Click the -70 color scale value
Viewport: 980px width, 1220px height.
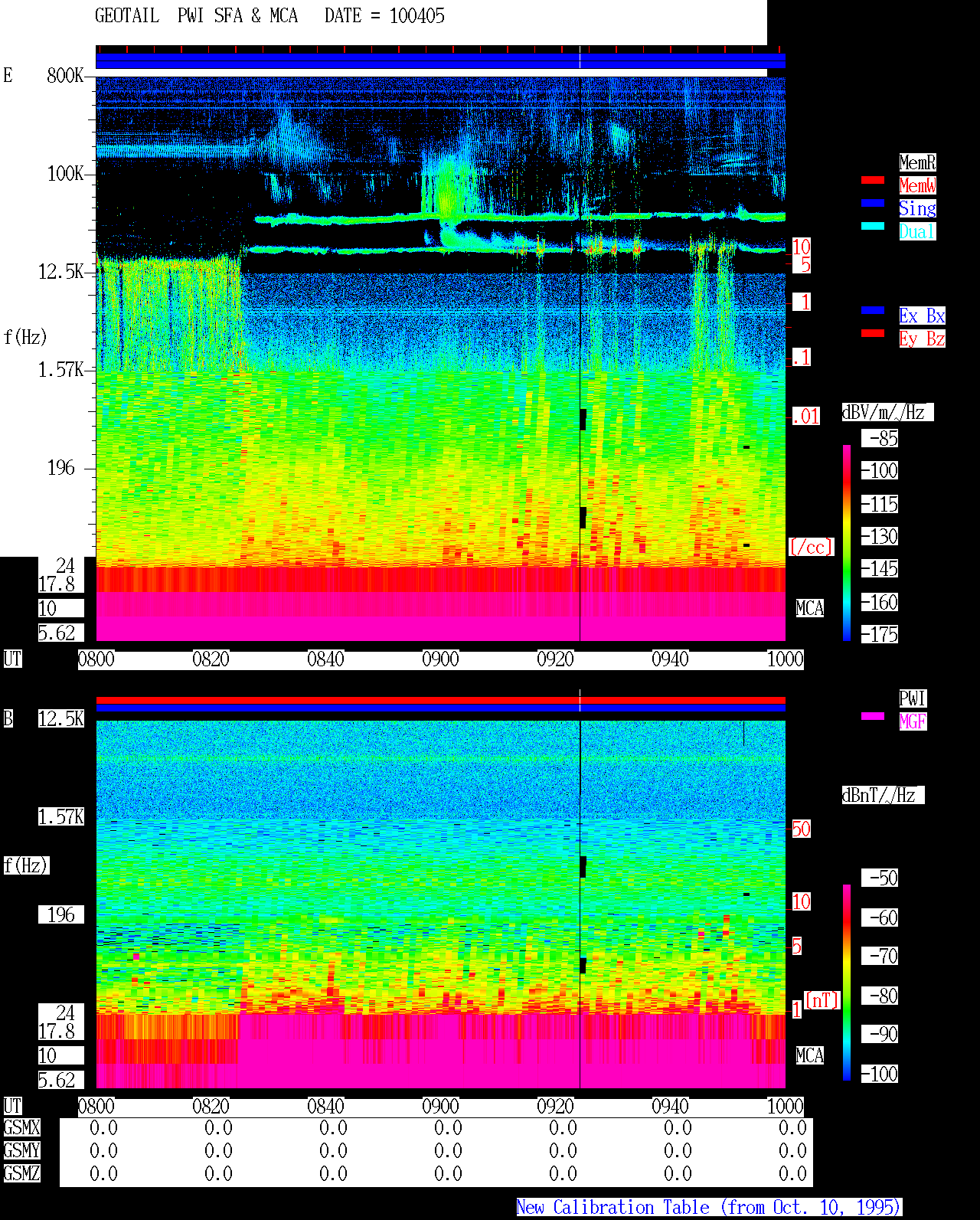coord(880,957)
